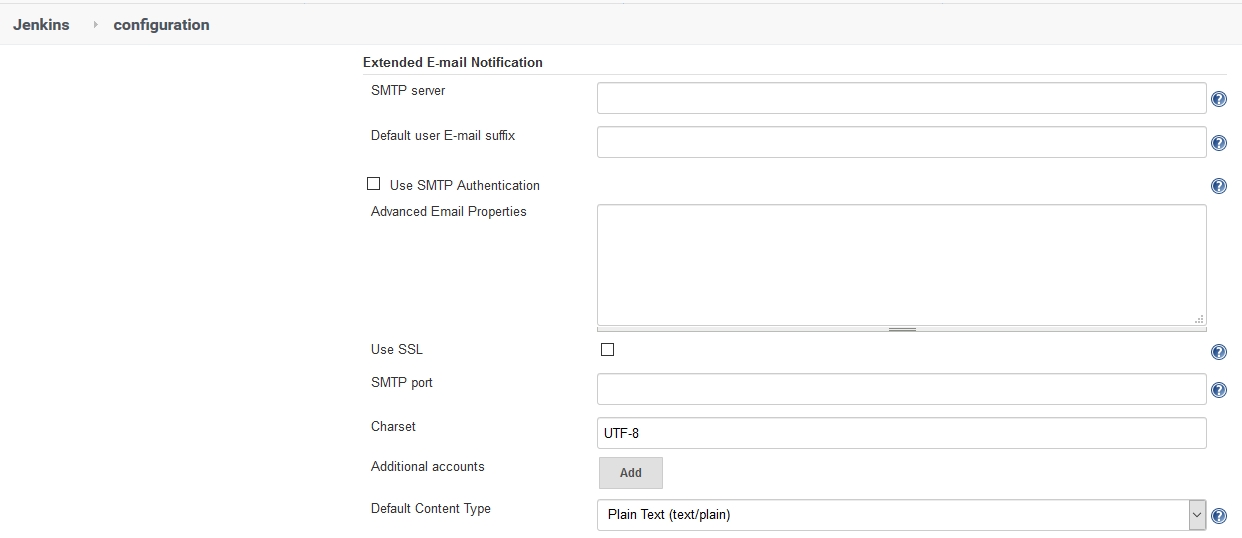Open help for Default Content Type
This screenshot has width=1242, height=538.
1218,516
